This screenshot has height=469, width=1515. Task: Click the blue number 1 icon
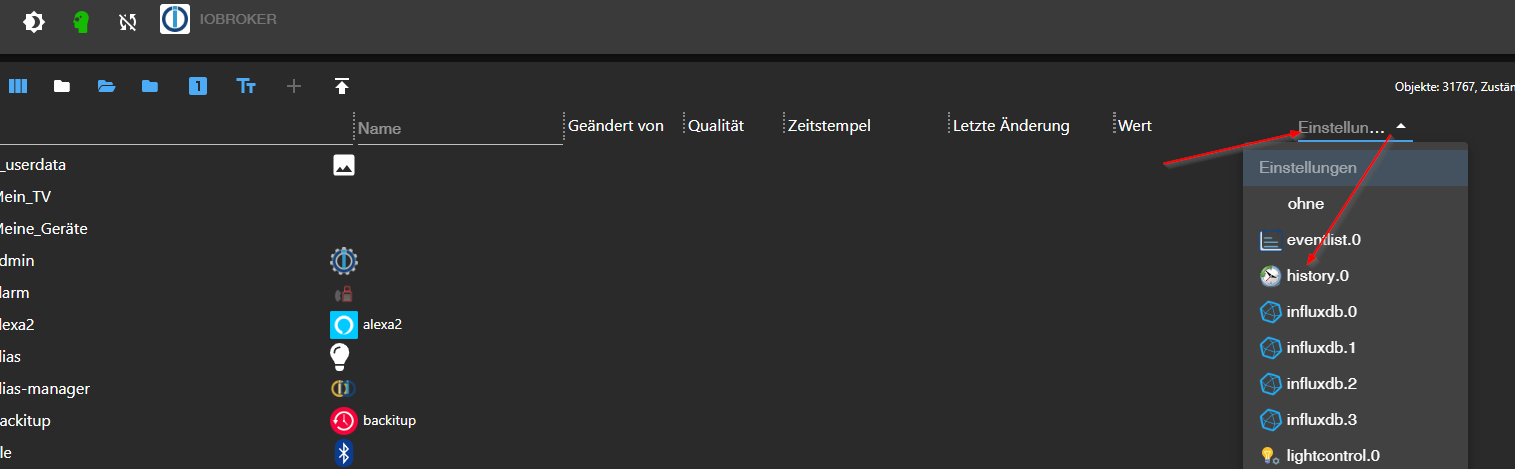coord(198,87)
